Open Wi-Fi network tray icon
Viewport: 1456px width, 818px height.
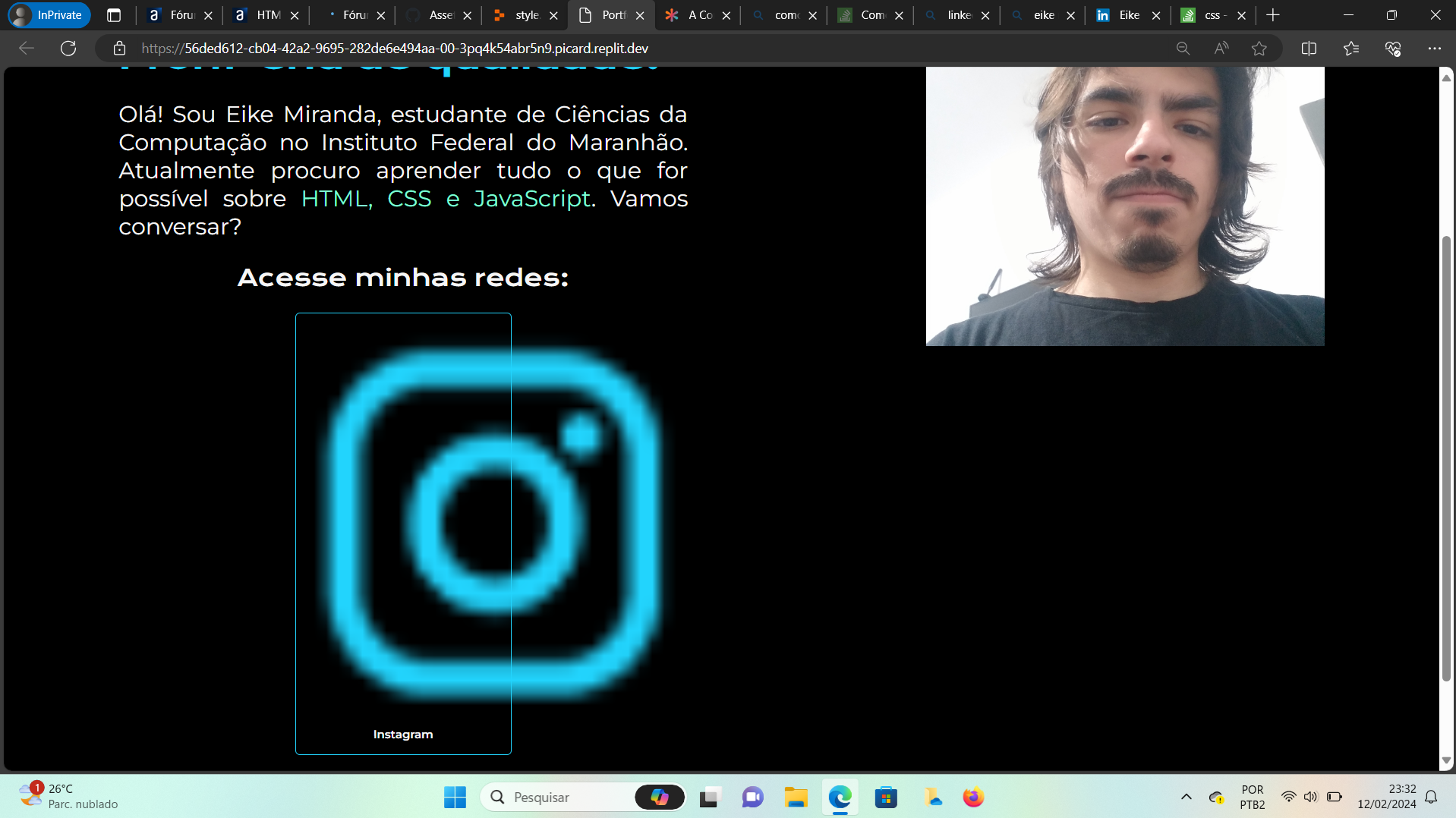[1288, 797]
